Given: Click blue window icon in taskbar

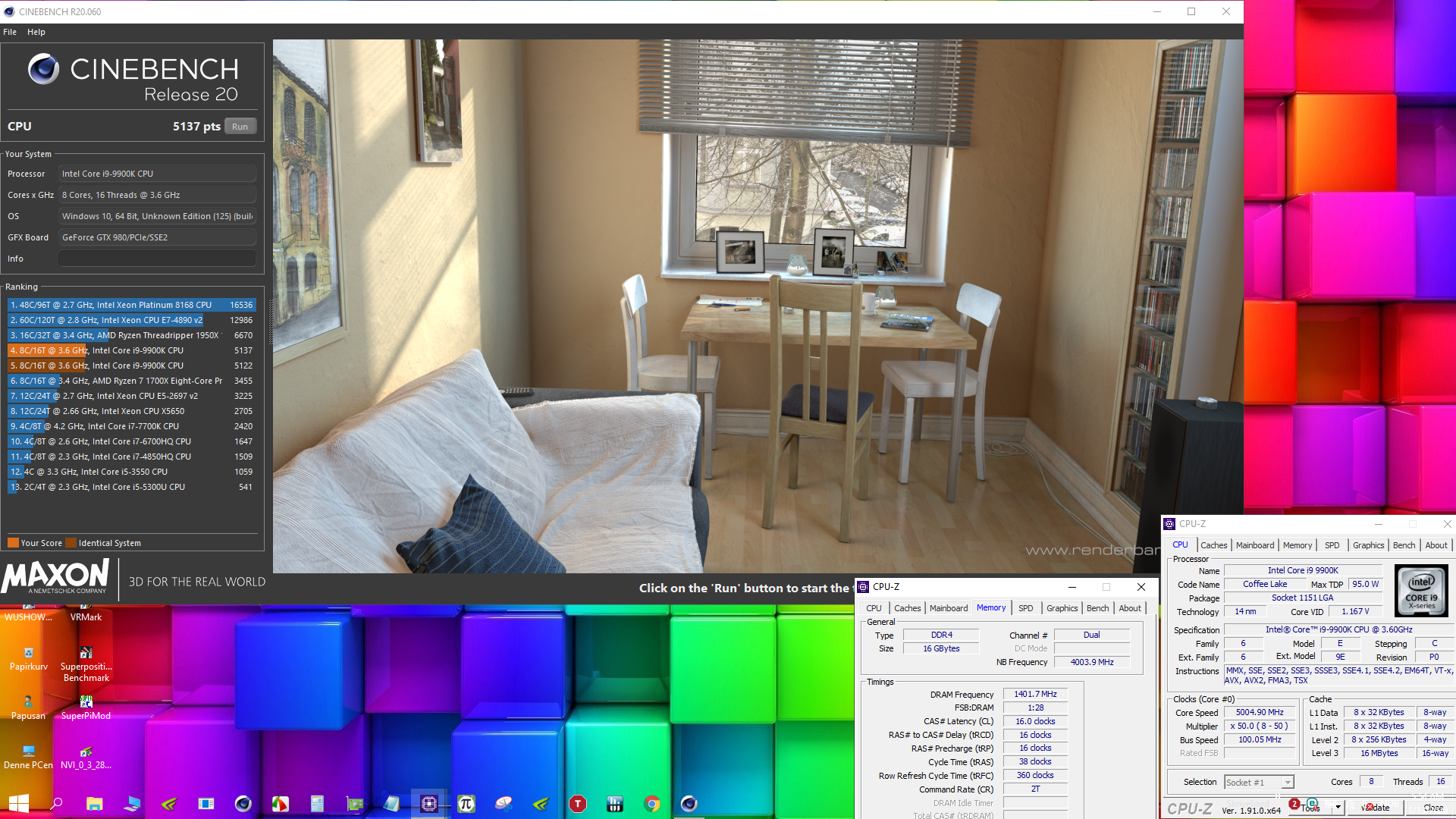Looking at the screenshot, I should coord(206,804).
